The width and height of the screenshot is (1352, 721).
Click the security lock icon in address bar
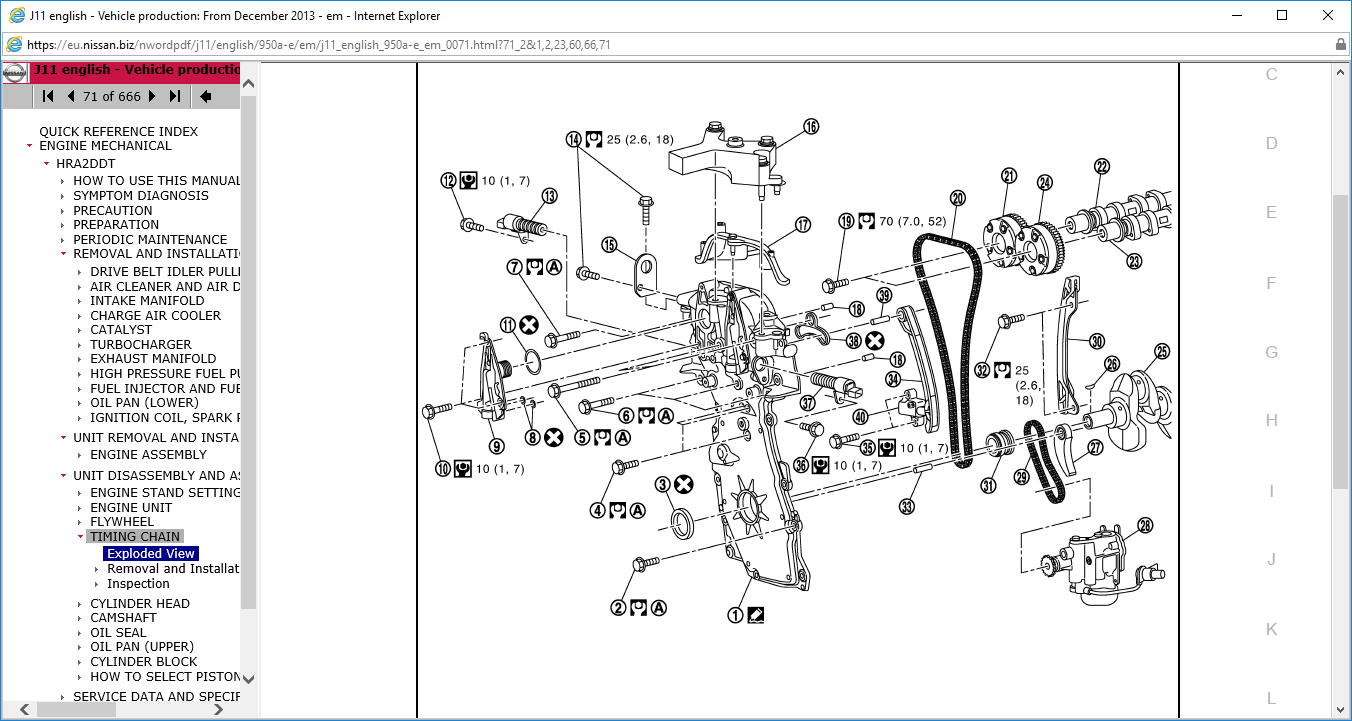[1340, 44]
